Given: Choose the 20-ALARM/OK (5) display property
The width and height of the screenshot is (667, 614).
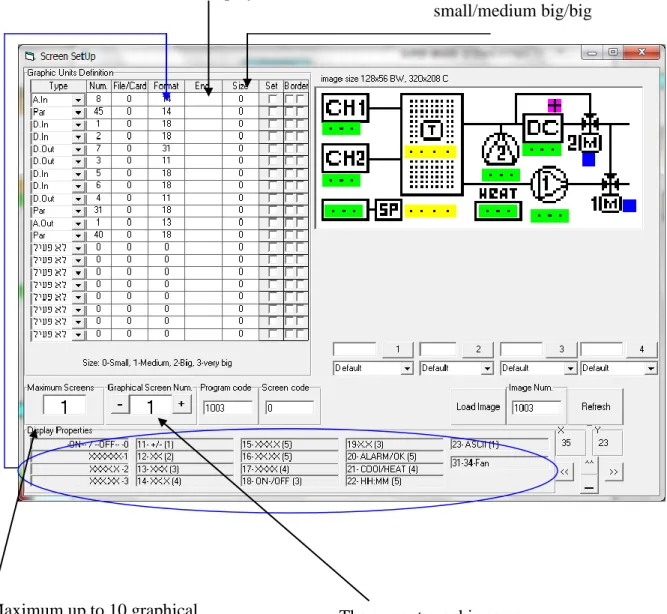Looking at the screenshot, I should pos(394,457).
